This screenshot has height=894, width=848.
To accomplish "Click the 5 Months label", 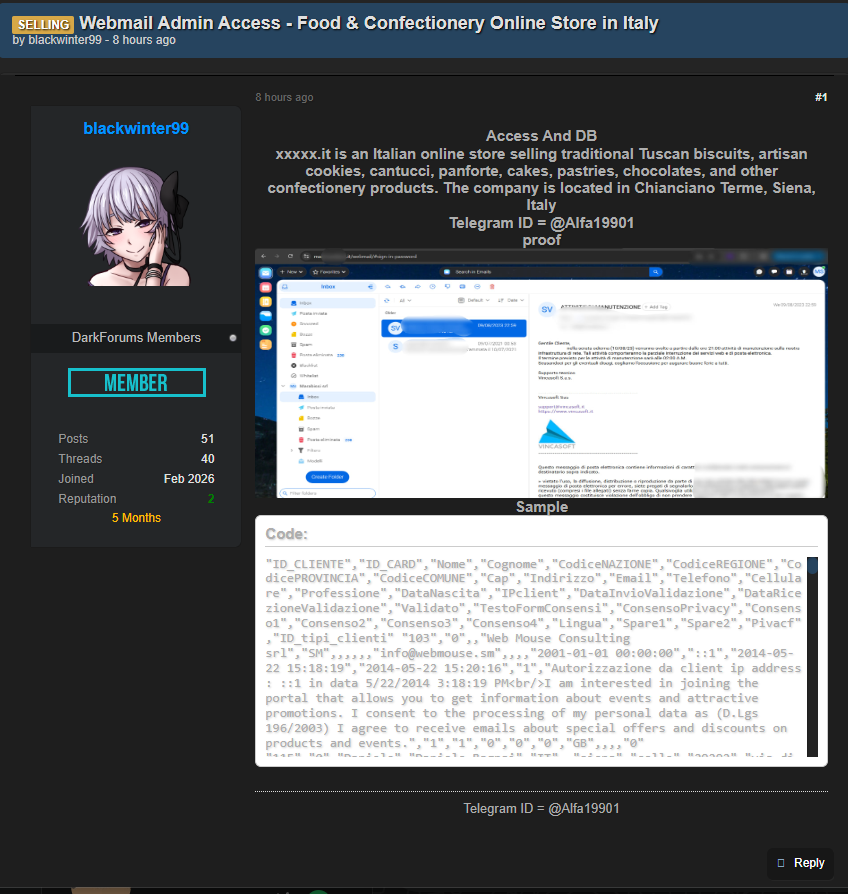I will point(136,518).
